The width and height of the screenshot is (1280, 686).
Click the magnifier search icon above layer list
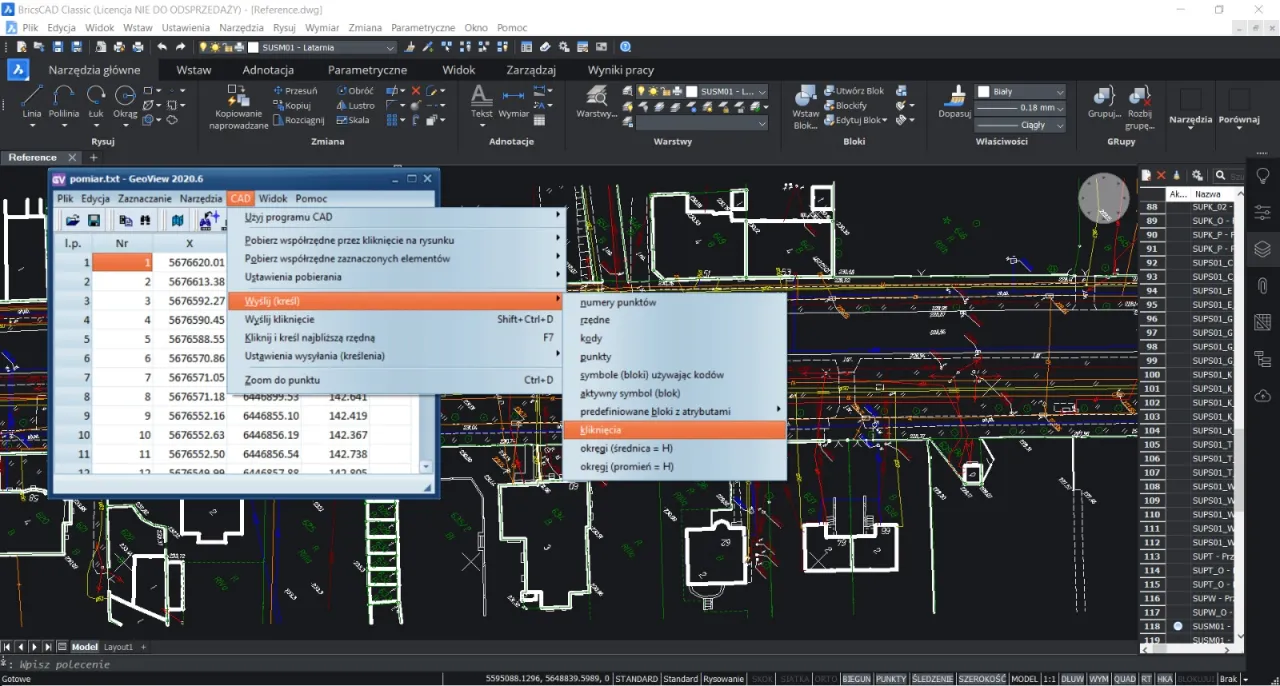pyautogui.click(x=1220, y=174)
